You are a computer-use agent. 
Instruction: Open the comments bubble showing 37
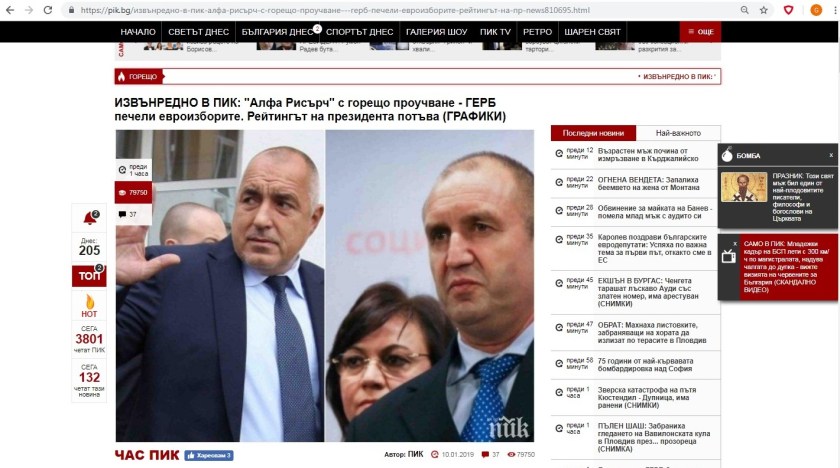pyautogui.click(x=128, y=214)
